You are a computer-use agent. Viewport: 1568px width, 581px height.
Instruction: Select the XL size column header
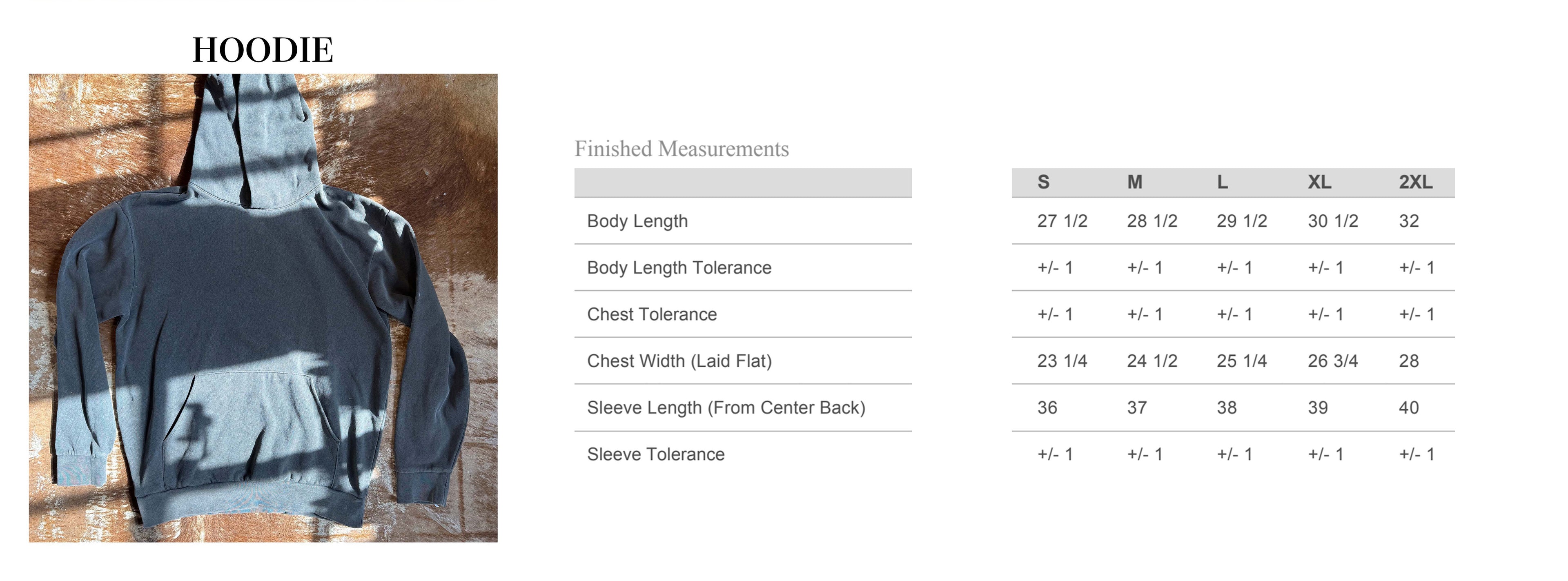coord(1320,182)
